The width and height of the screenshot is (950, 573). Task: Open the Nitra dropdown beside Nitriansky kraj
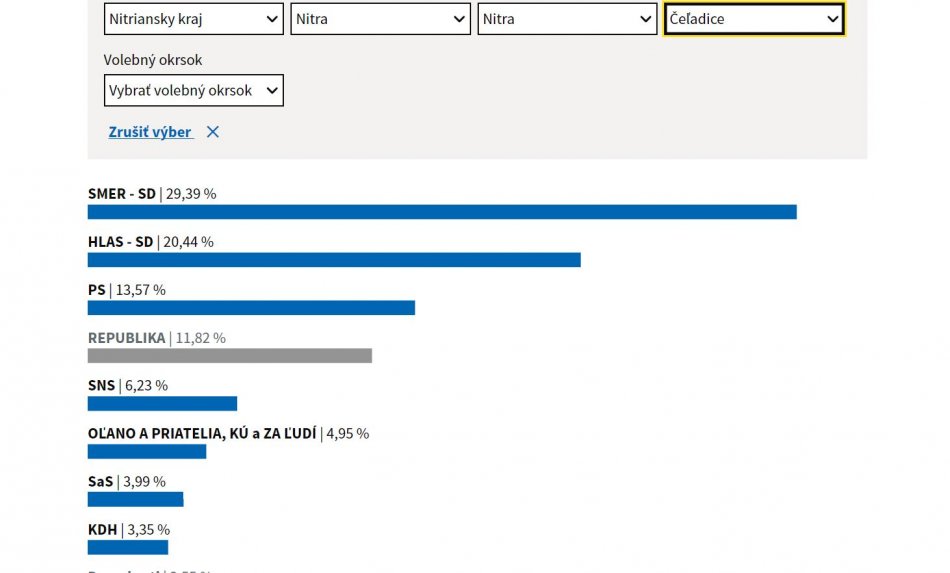point(380,19)
